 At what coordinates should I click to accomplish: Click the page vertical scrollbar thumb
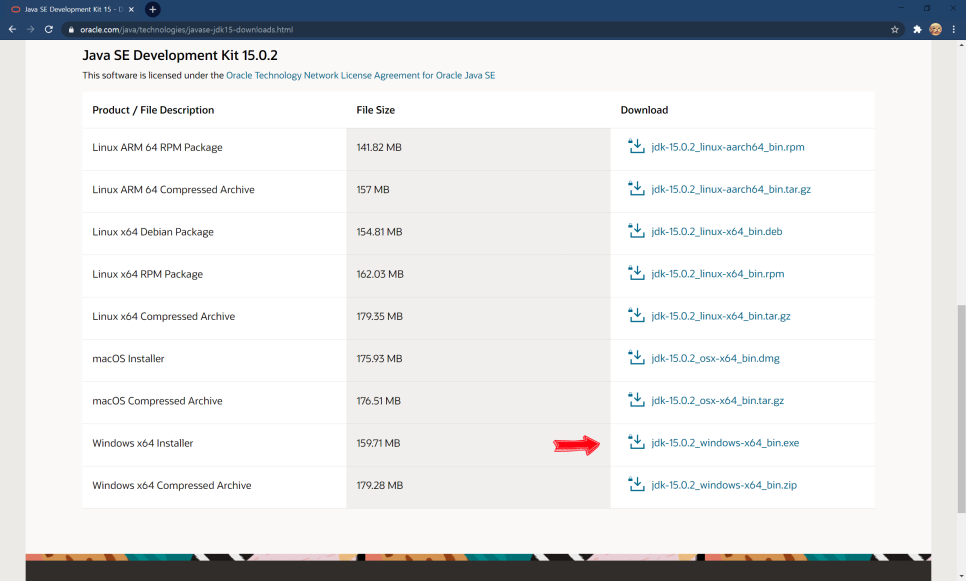(x=961, y=409)
